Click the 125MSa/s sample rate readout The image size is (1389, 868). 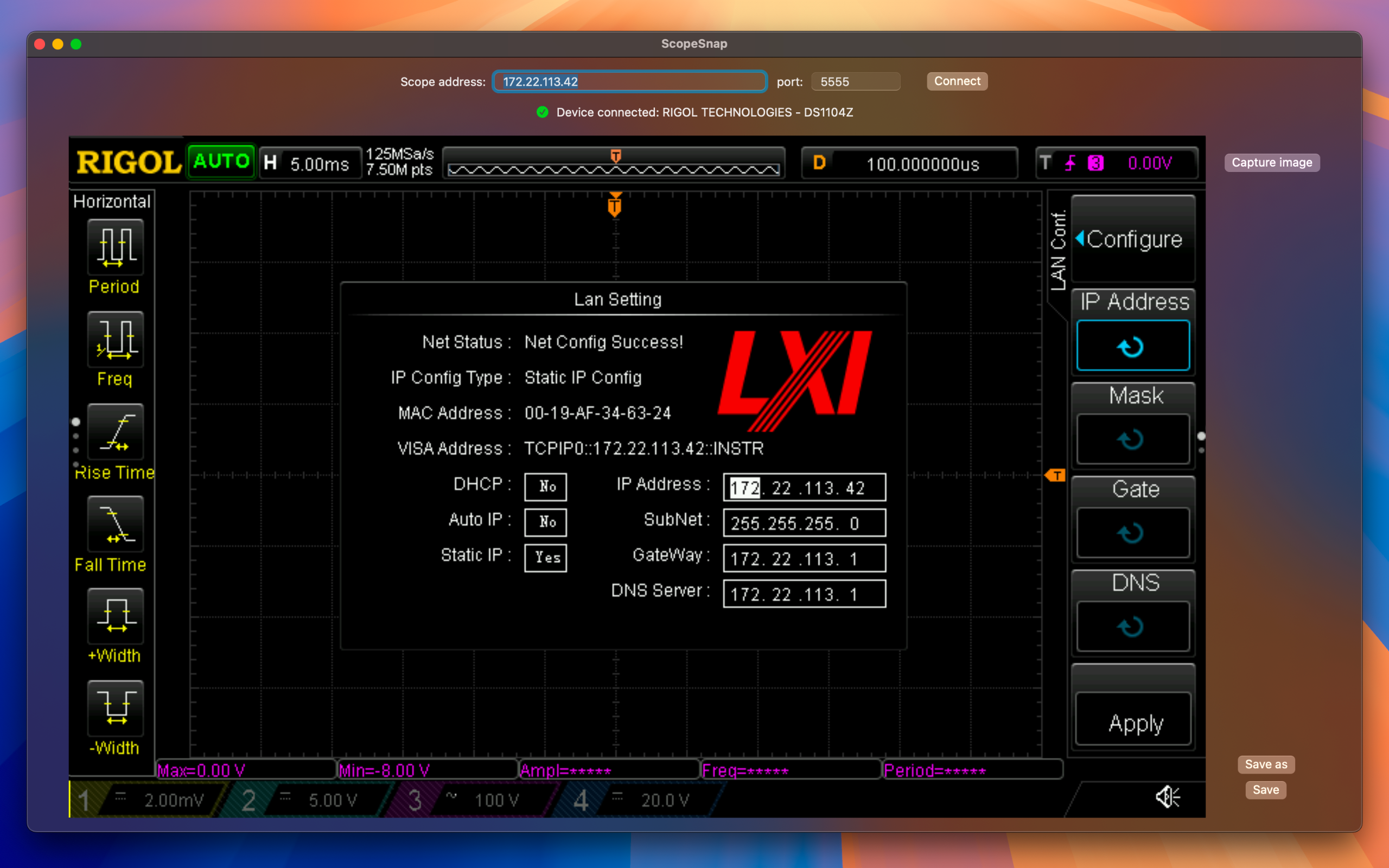click(399, 154)
